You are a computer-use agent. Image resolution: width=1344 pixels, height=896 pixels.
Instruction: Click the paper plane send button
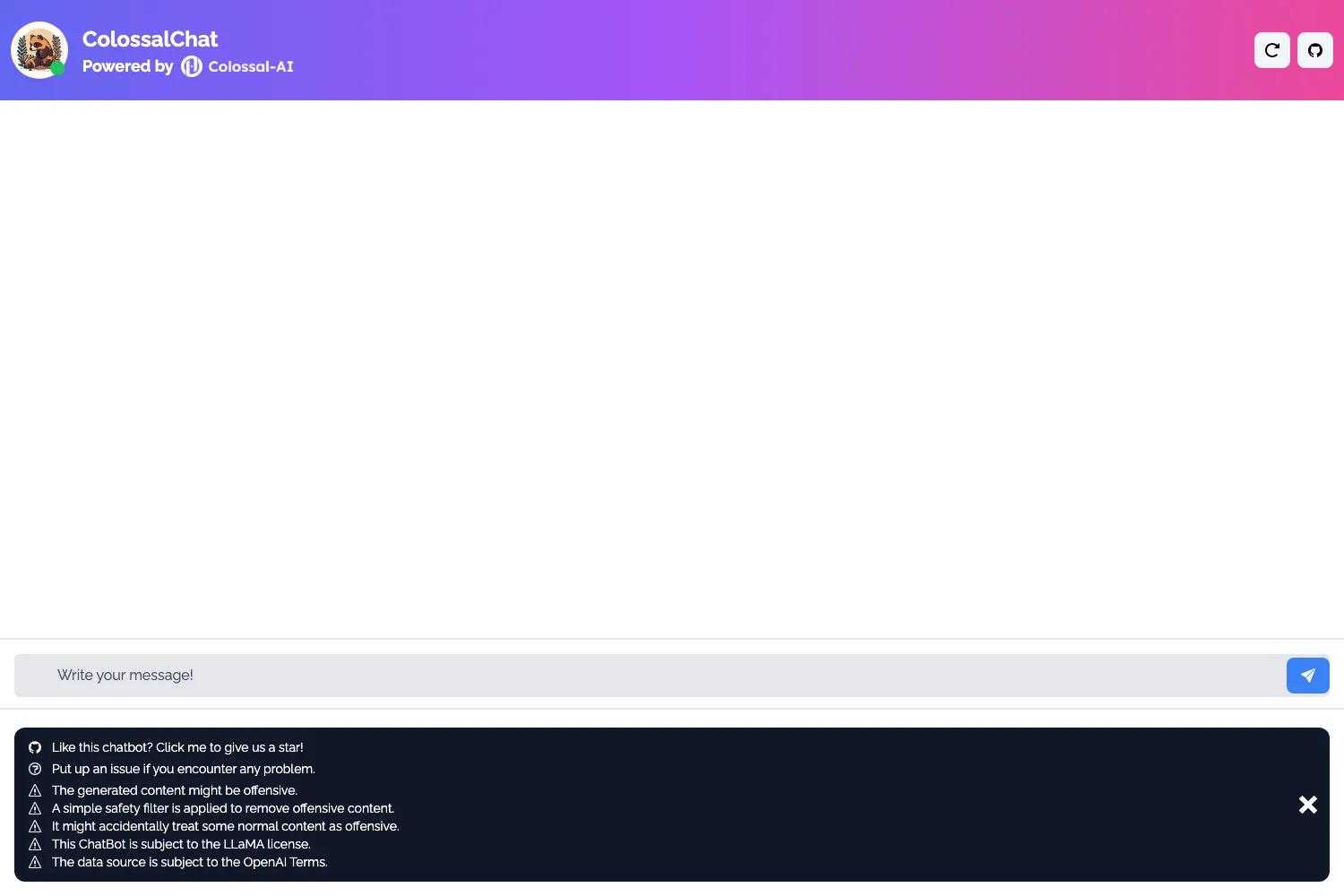point(1308,676)
